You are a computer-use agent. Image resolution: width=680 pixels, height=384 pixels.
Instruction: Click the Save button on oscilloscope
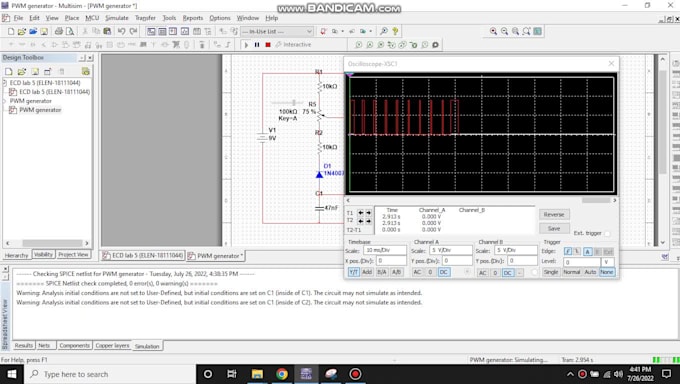click(554, 228)
